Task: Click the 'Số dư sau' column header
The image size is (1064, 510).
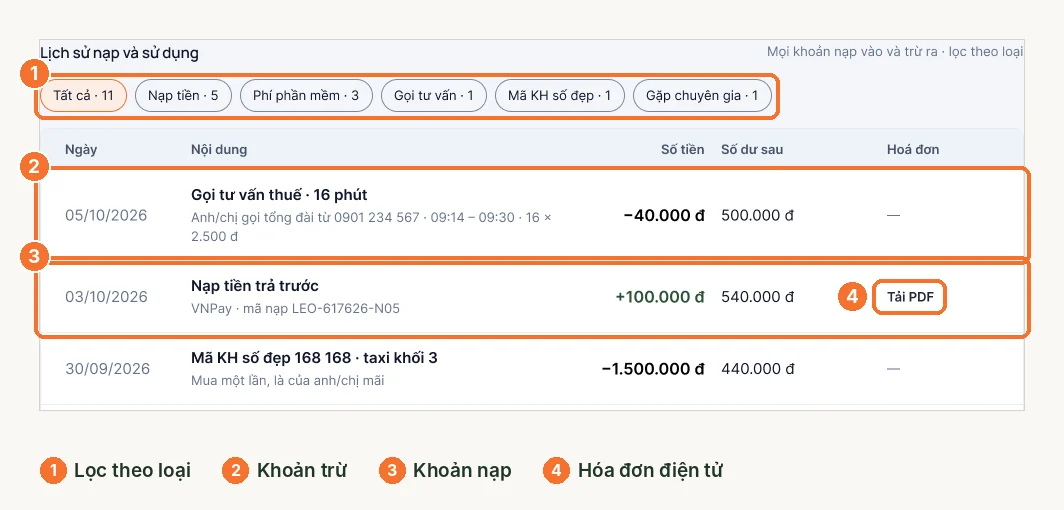Action: [x=752, y=149]
